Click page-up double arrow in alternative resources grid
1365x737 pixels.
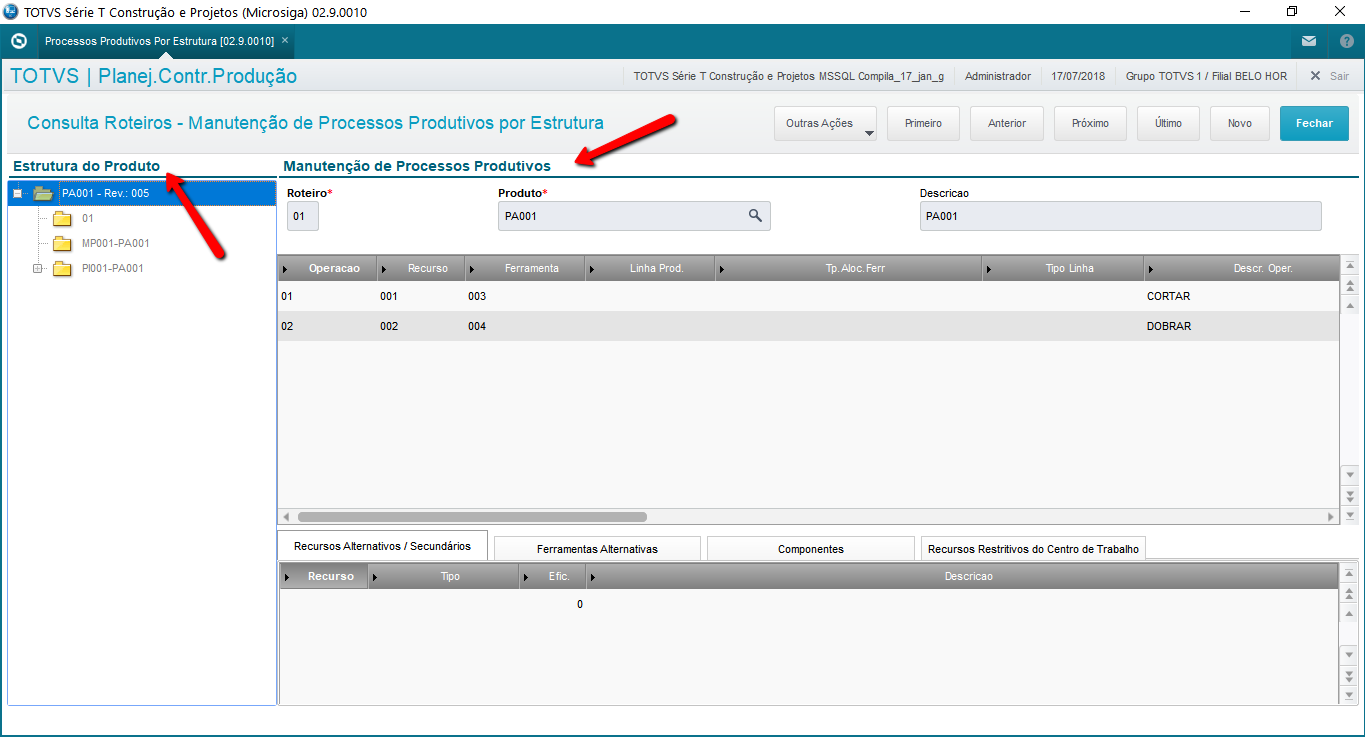click(1350, 593)
